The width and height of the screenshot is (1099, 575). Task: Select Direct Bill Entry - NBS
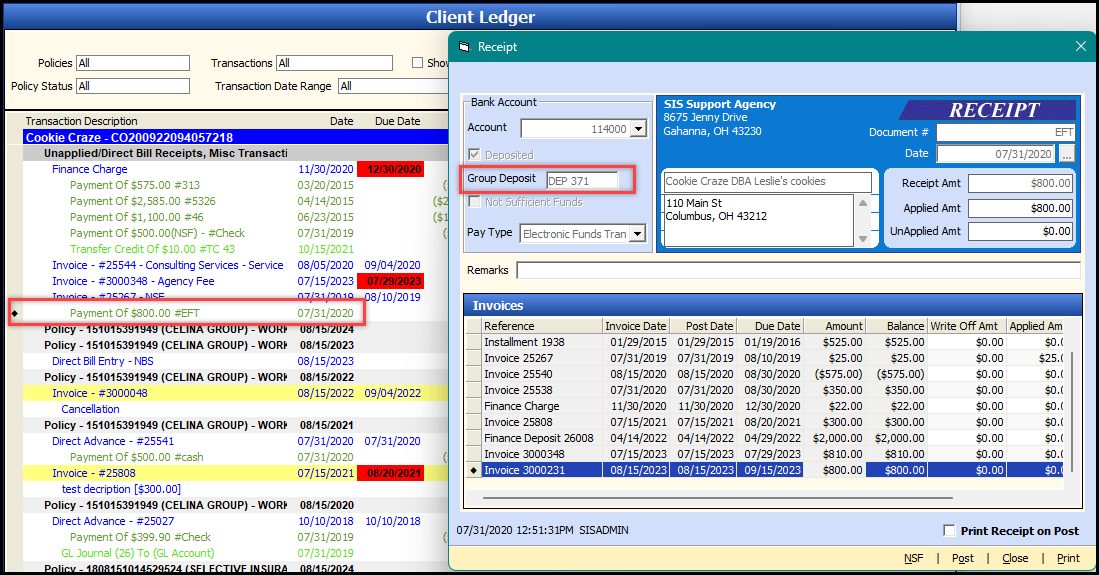point(102,361)
